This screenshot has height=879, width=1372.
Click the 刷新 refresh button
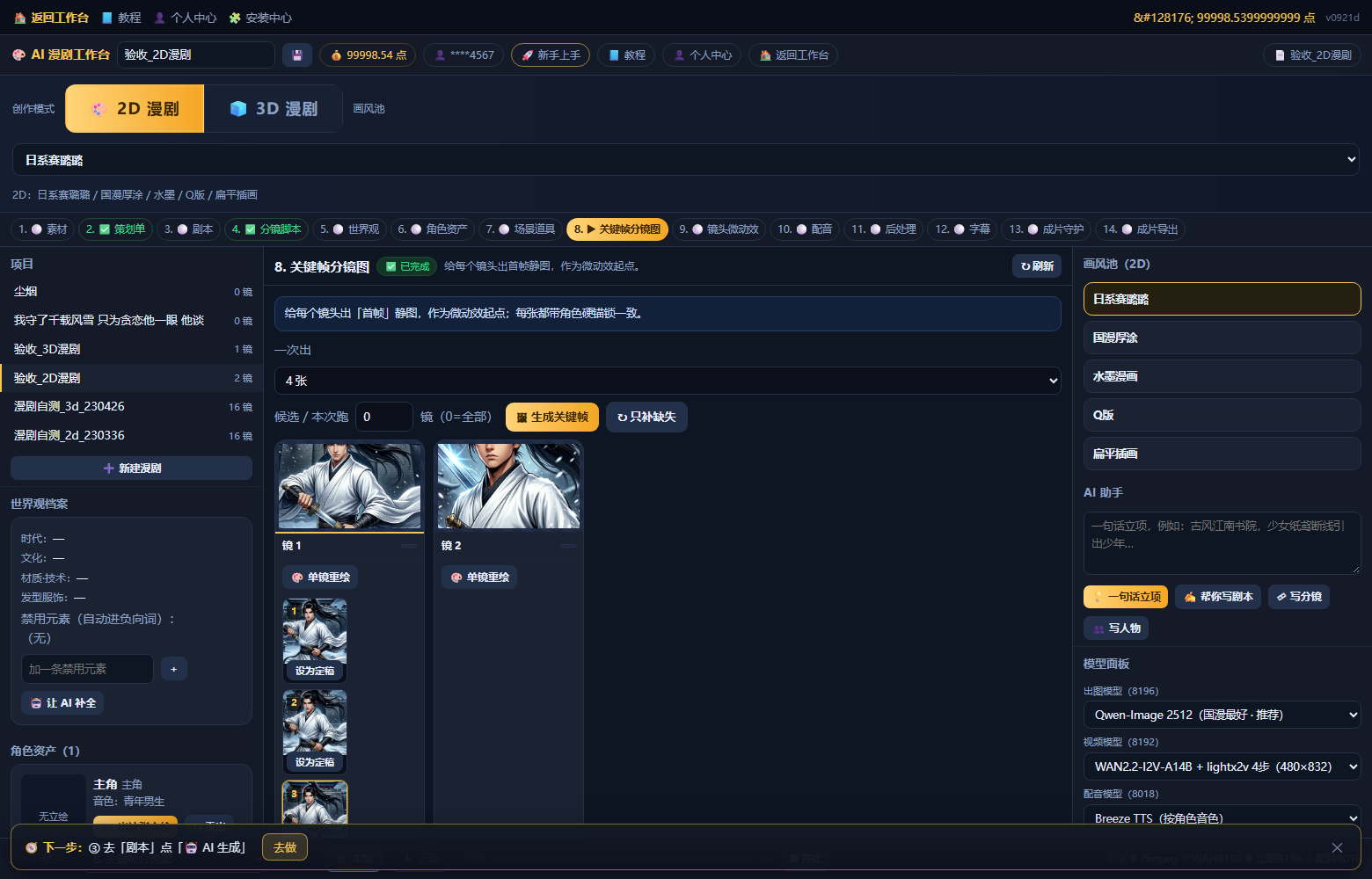click(1037, 266)
